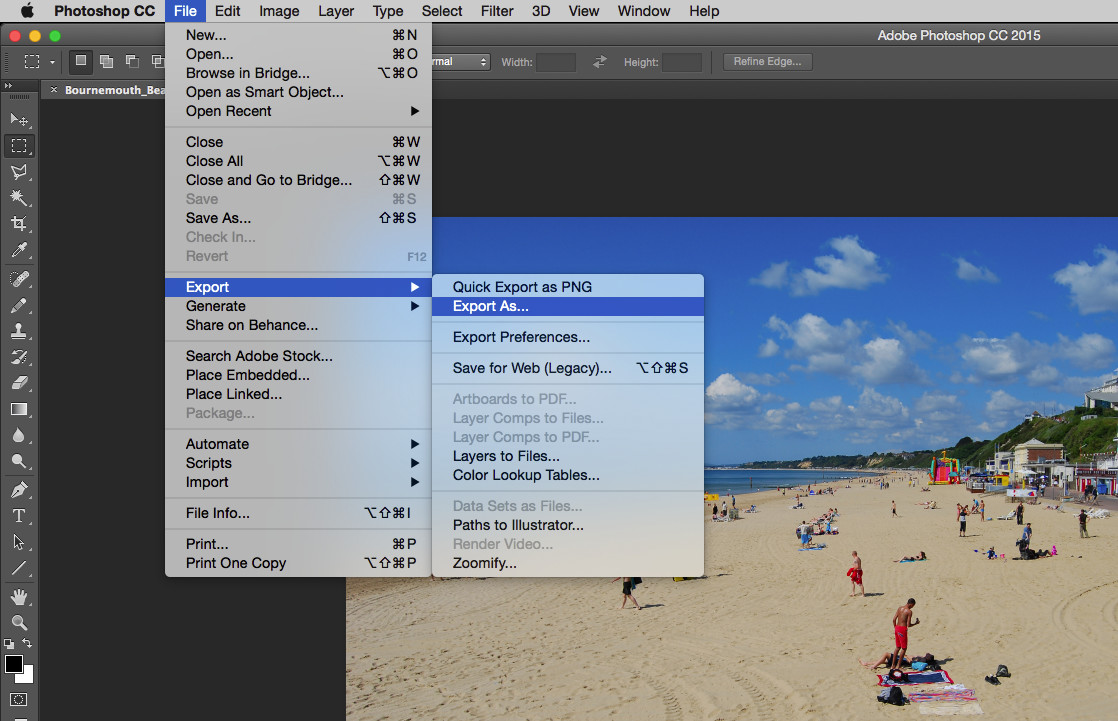
Task: Select the Line tool
Action: 19,568
